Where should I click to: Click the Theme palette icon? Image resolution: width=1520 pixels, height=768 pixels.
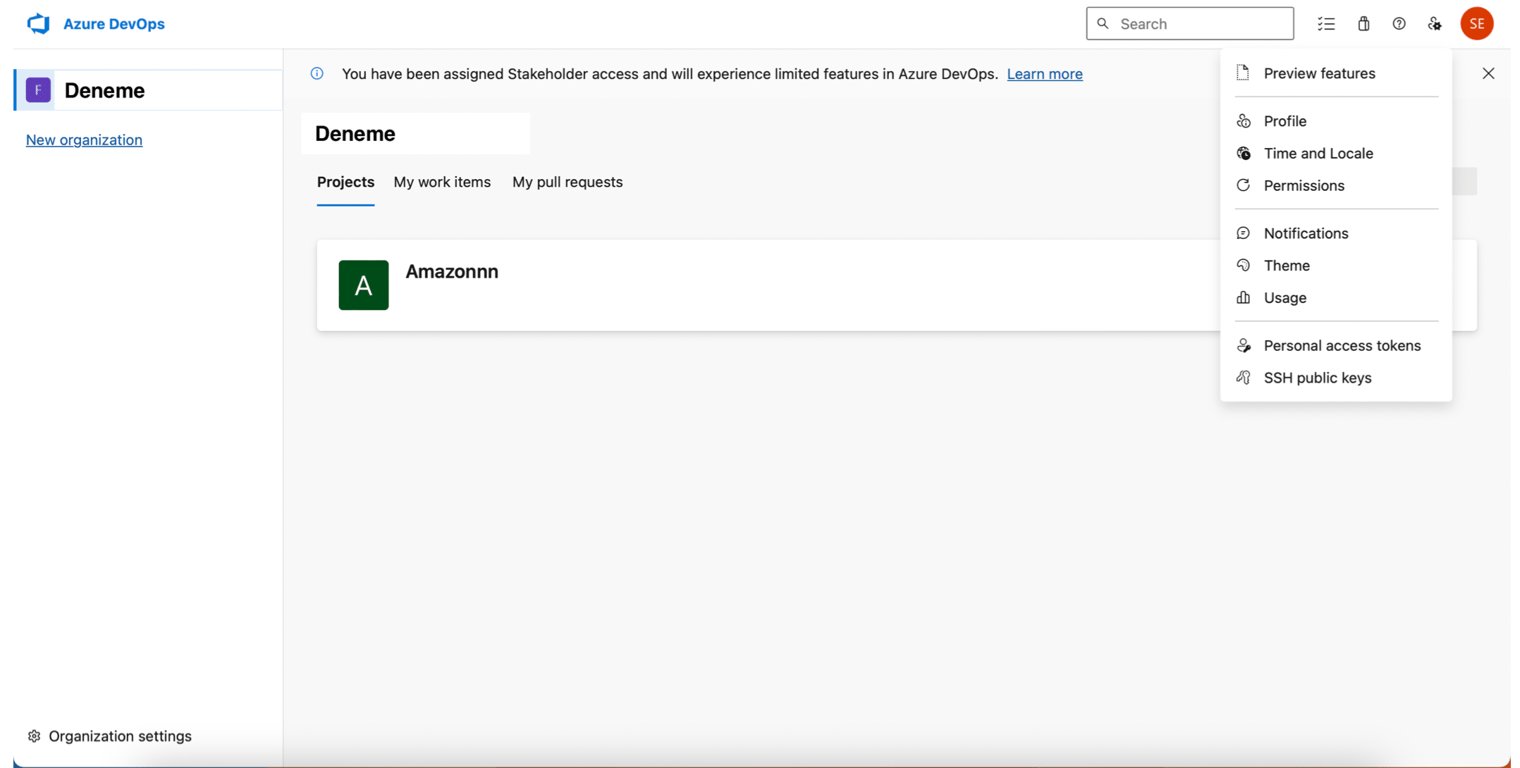pos(1243,265)
